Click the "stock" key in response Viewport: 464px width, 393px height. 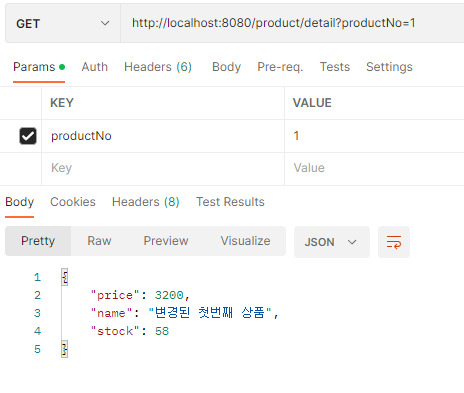tap(115, 331)
